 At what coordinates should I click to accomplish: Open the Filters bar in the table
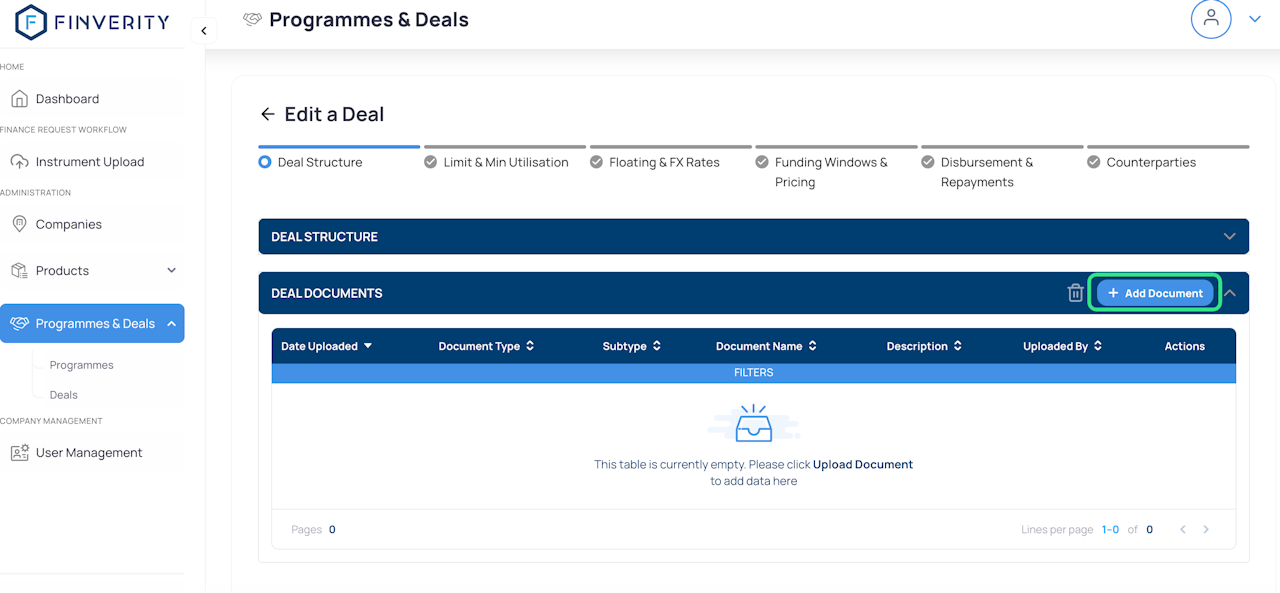coord(753,372)
